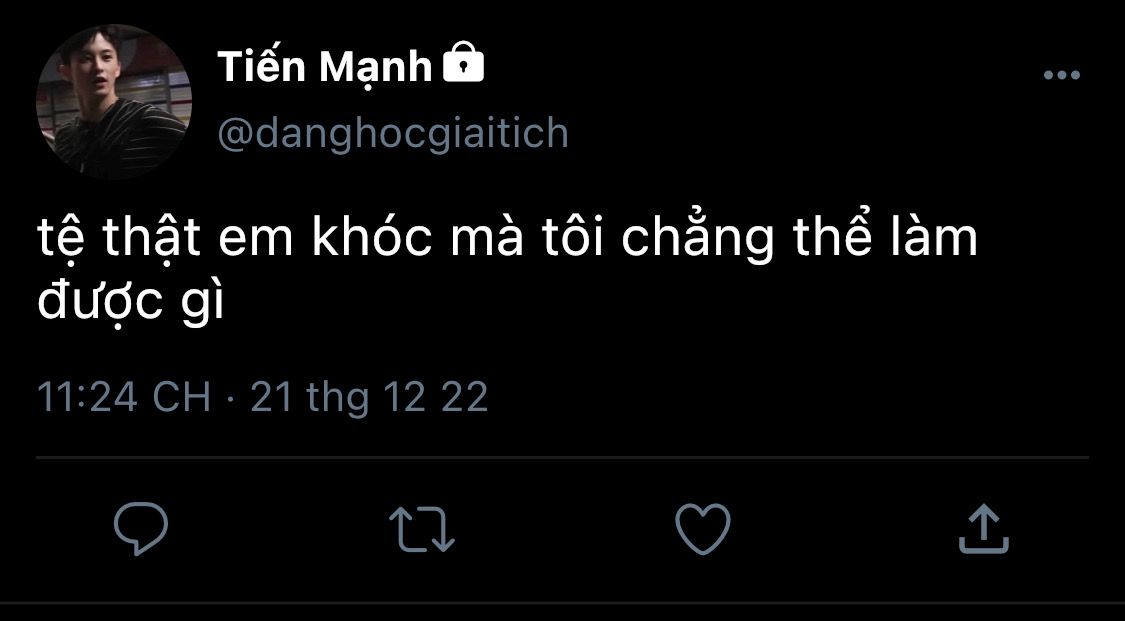The image size is (1125, 621).
Task: Share the tweet via the upload arrow icon
Action: [x=984, y=528]
